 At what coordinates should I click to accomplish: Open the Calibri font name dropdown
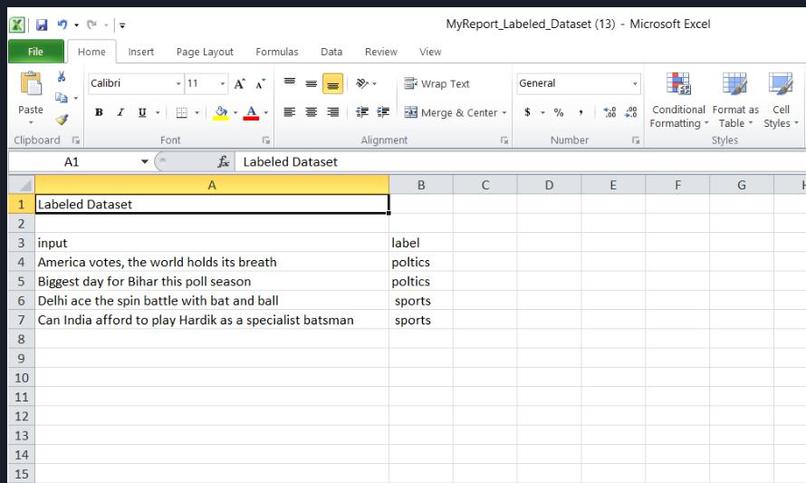(178, 84)
